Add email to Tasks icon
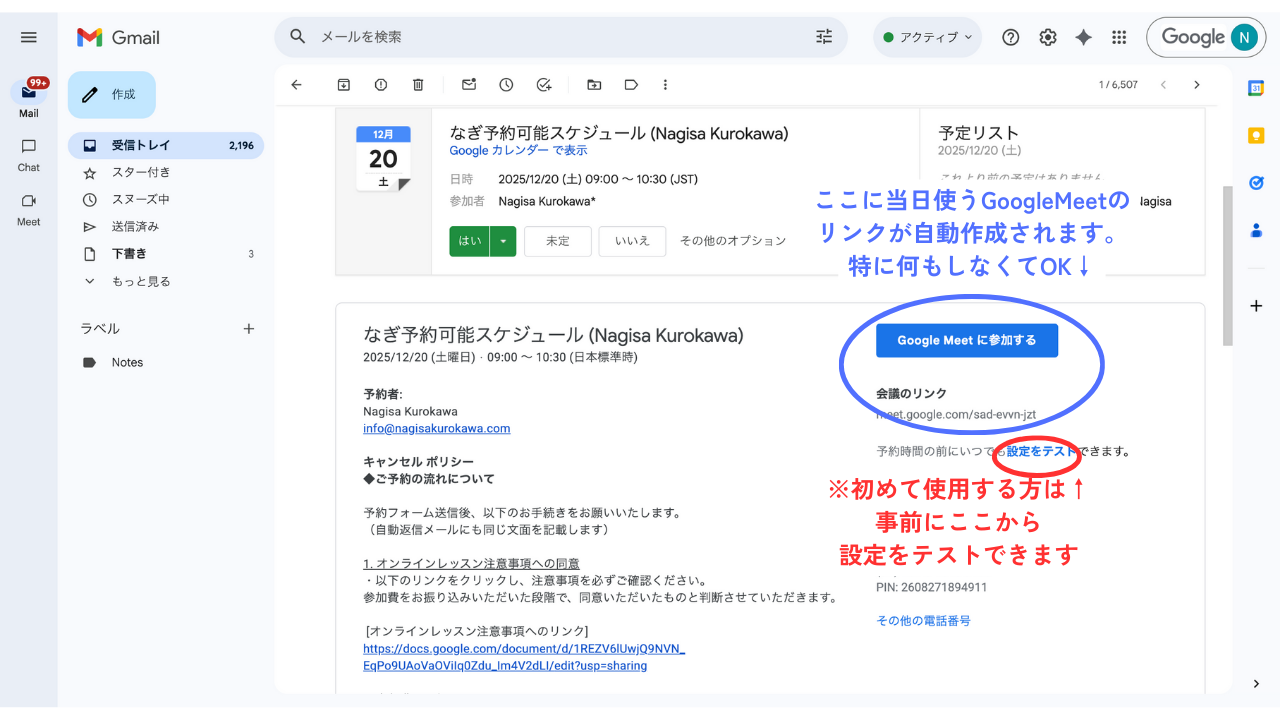Screen dimensions: 1280x720 tap(544, 85)
